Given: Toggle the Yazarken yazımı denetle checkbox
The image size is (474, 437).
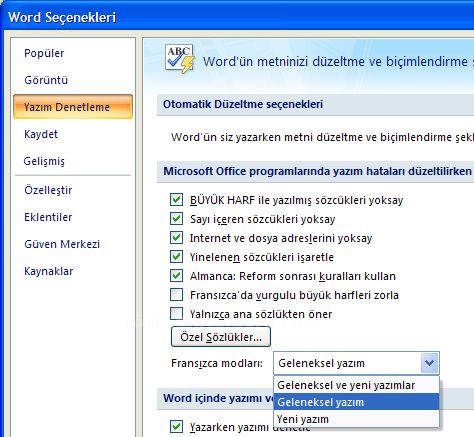Looking at the screenshot, I should tap(176, 427).
